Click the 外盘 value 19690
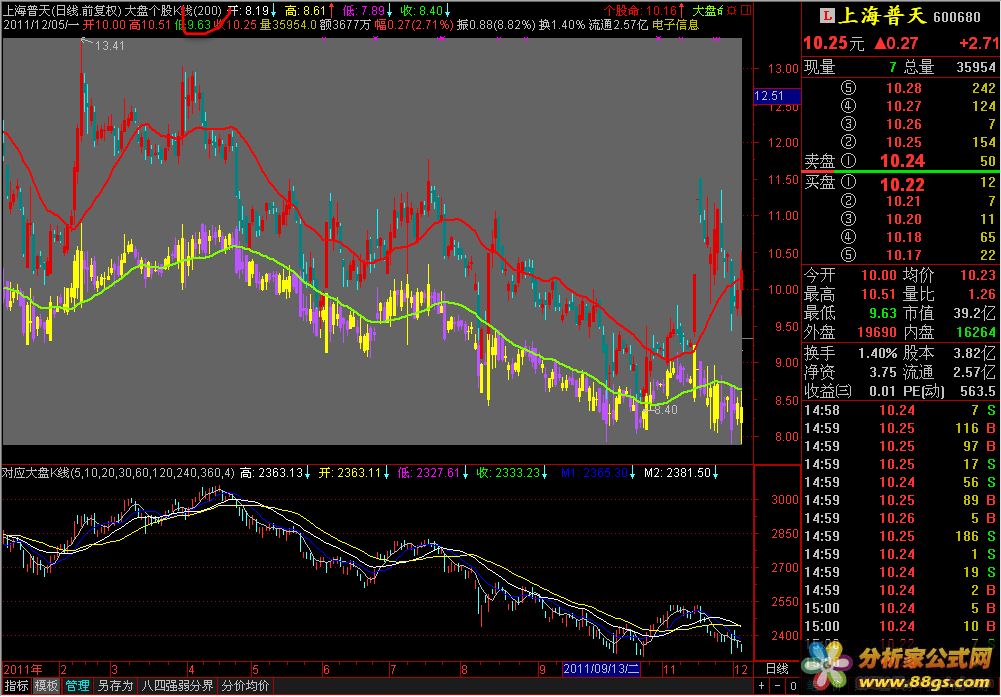This screenshot has height=697, width=1001. pos(877,333)
